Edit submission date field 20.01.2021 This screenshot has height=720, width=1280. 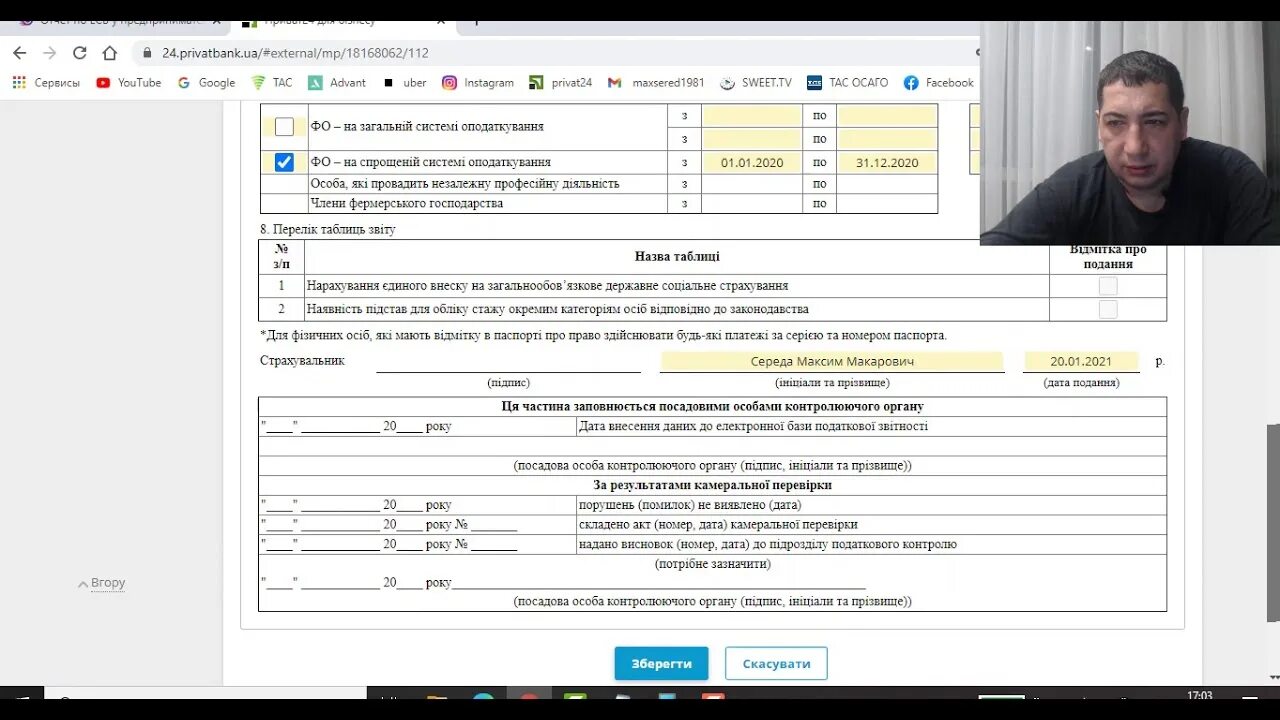[x=1081, y=361]
